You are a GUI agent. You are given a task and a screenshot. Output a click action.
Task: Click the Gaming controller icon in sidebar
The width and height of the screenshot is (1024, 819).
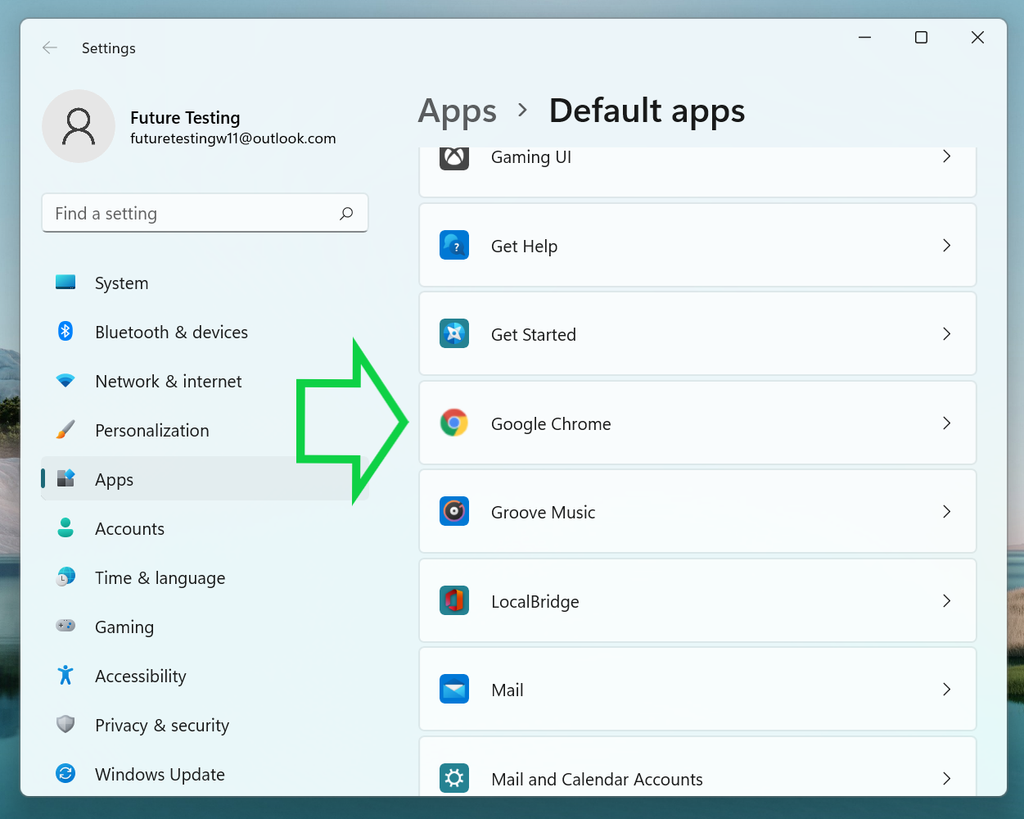[65, 627]
